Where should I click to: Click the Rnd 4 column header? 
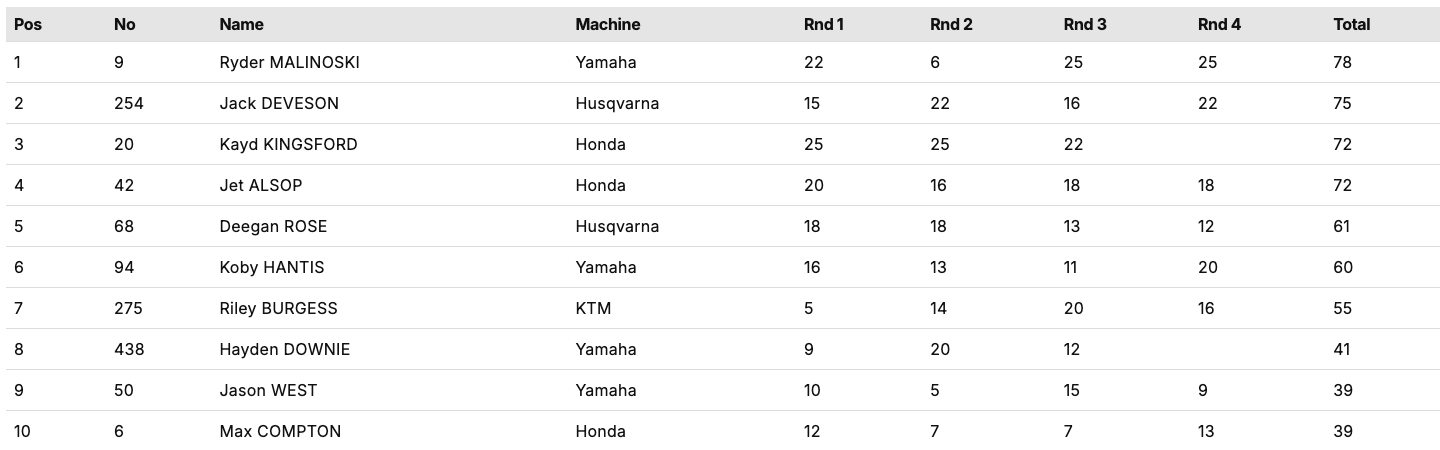coord(1219,24)
